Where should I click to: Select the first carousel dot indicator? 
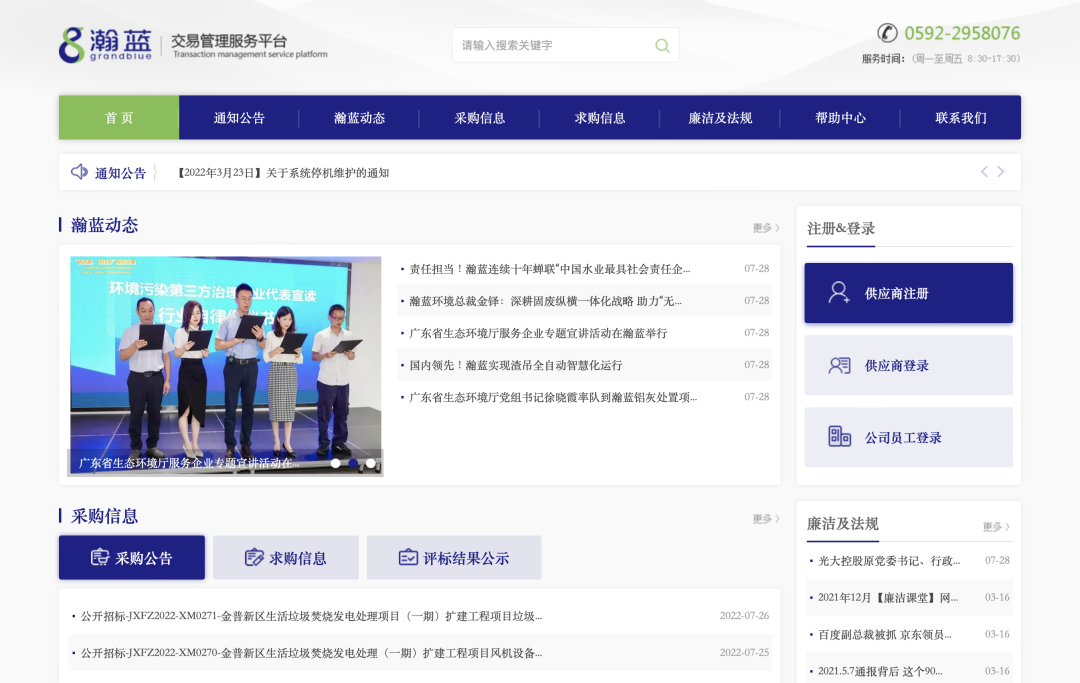[335, 463]
